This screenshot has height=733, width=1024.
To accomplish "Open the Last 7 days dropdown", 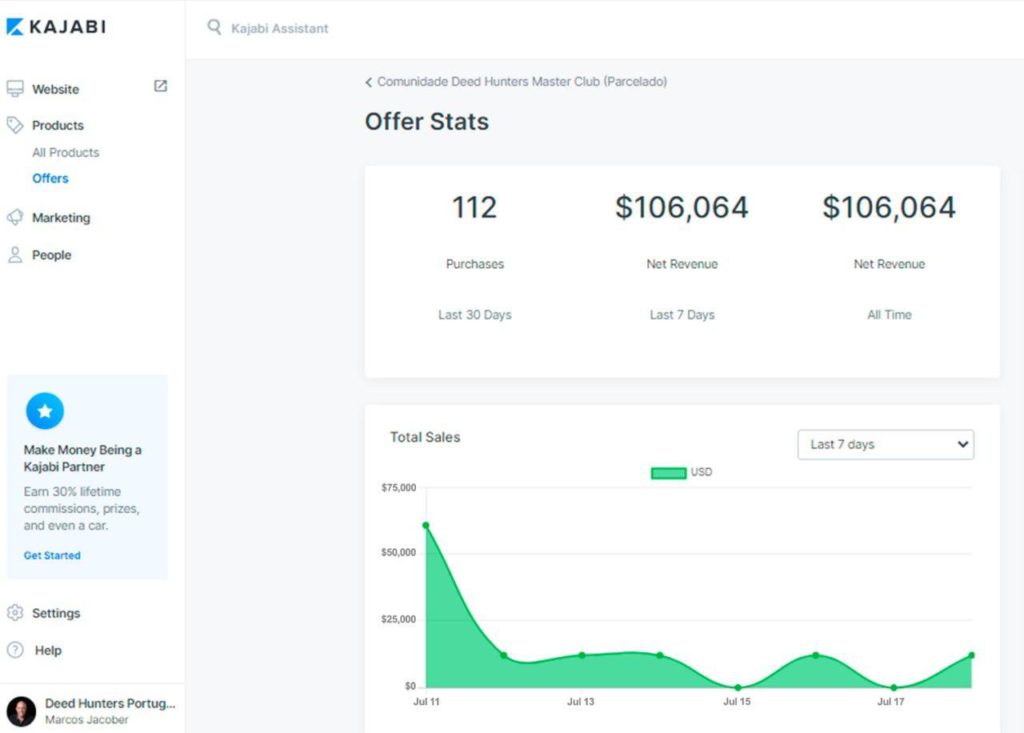I will [x=886, y=444].
